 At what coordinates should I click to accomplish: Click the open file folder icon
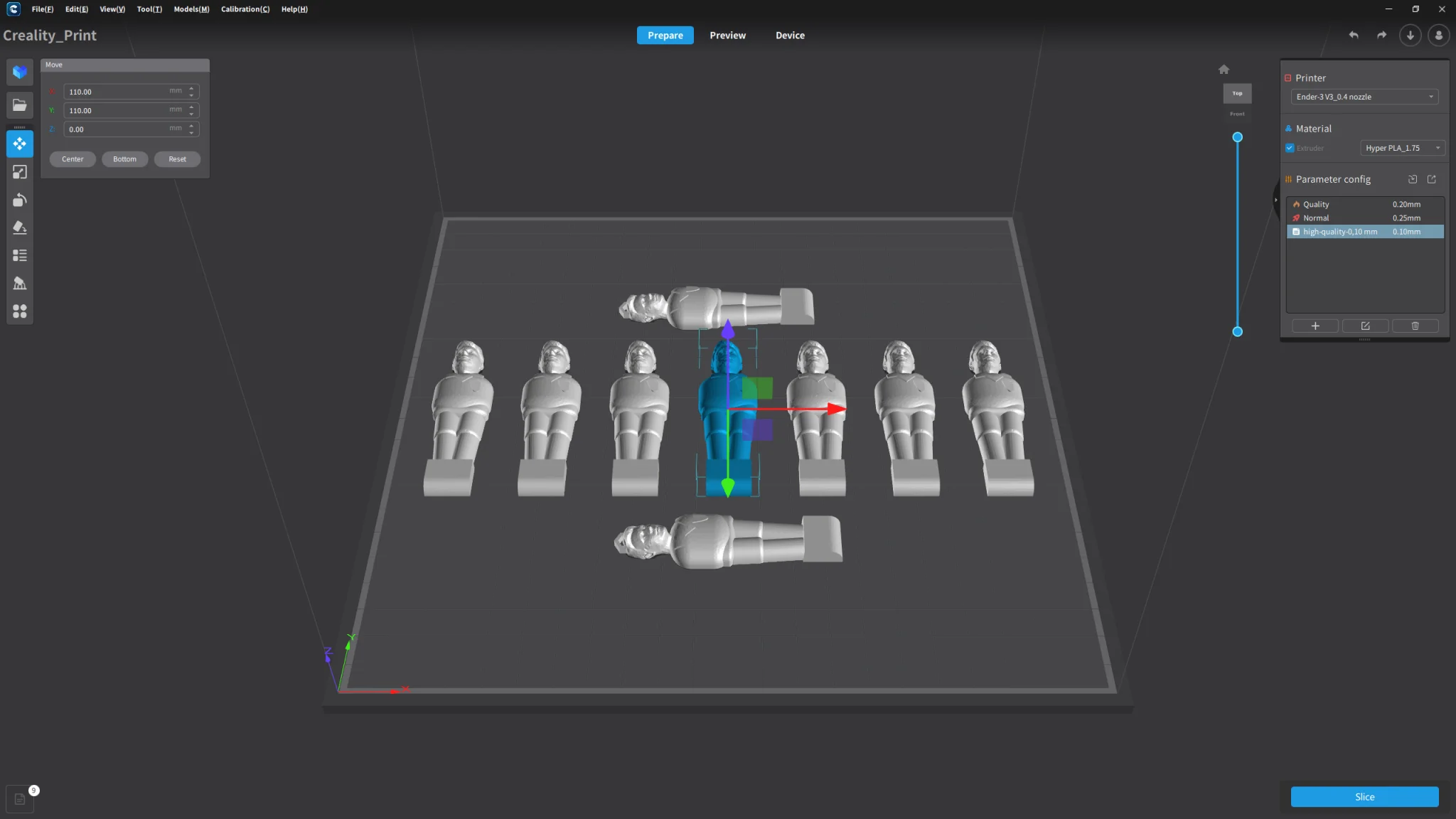point(19,105)
